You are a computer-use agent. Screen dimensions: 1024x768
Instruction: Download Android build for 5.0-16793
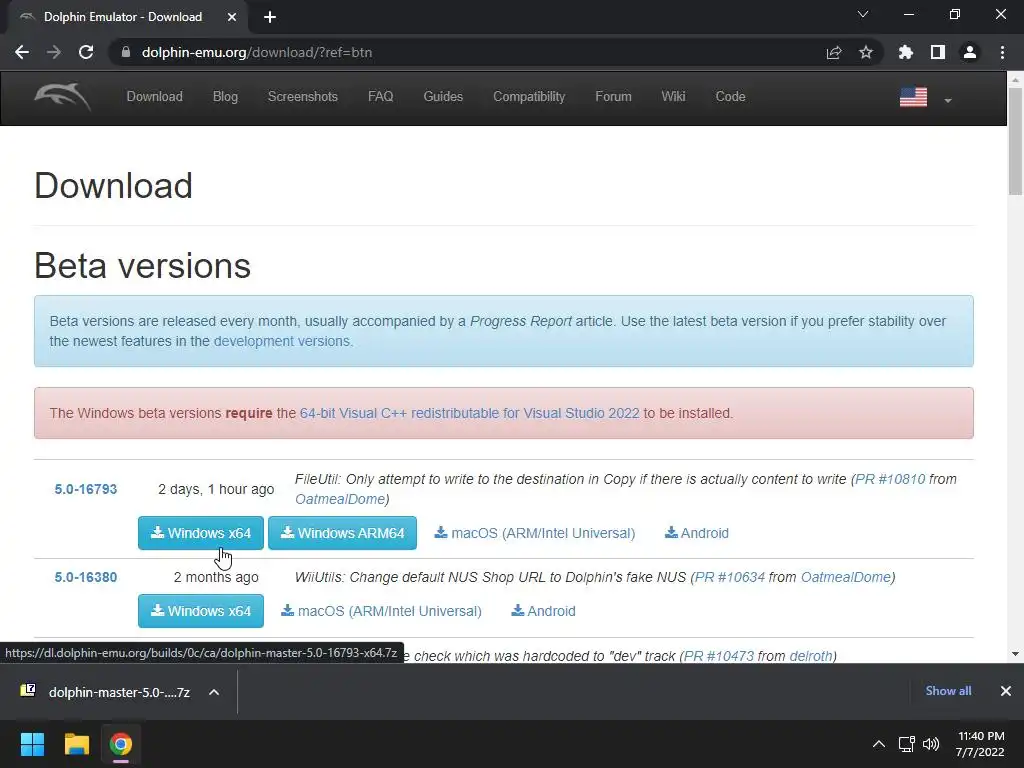point(697,533)
